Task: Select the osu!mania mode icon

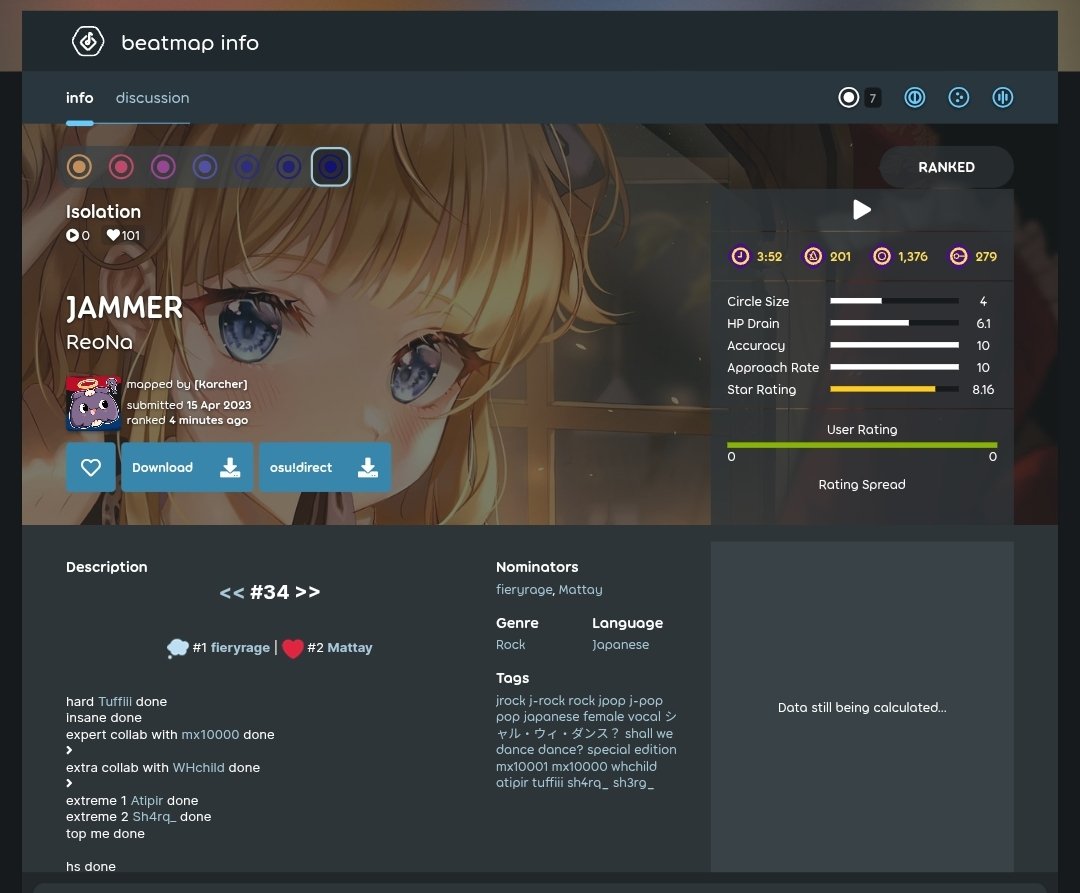Action: [x=1003, y=98]
